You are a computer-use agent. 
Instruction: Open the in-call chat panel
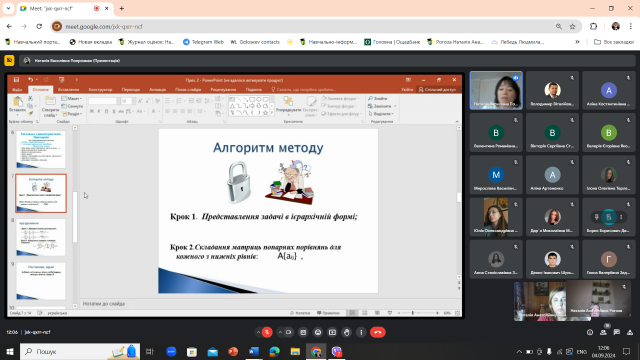[x=617, y=332]
